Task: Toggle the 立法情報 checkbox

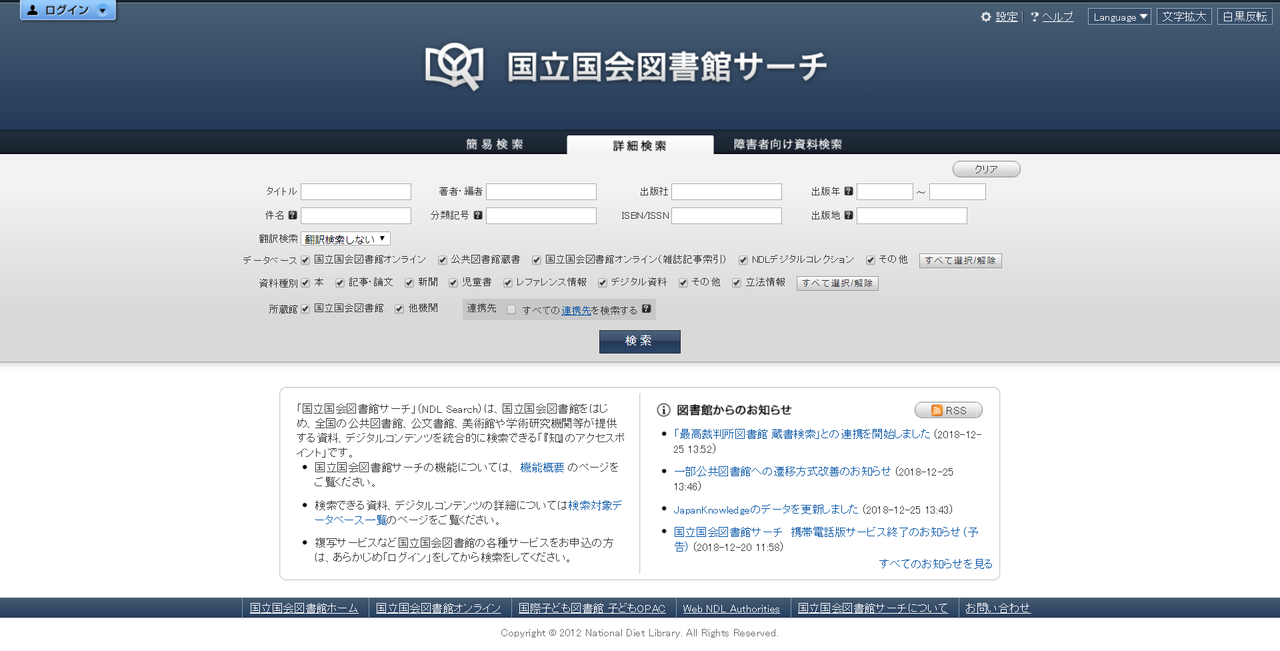Action: point(737,283)
